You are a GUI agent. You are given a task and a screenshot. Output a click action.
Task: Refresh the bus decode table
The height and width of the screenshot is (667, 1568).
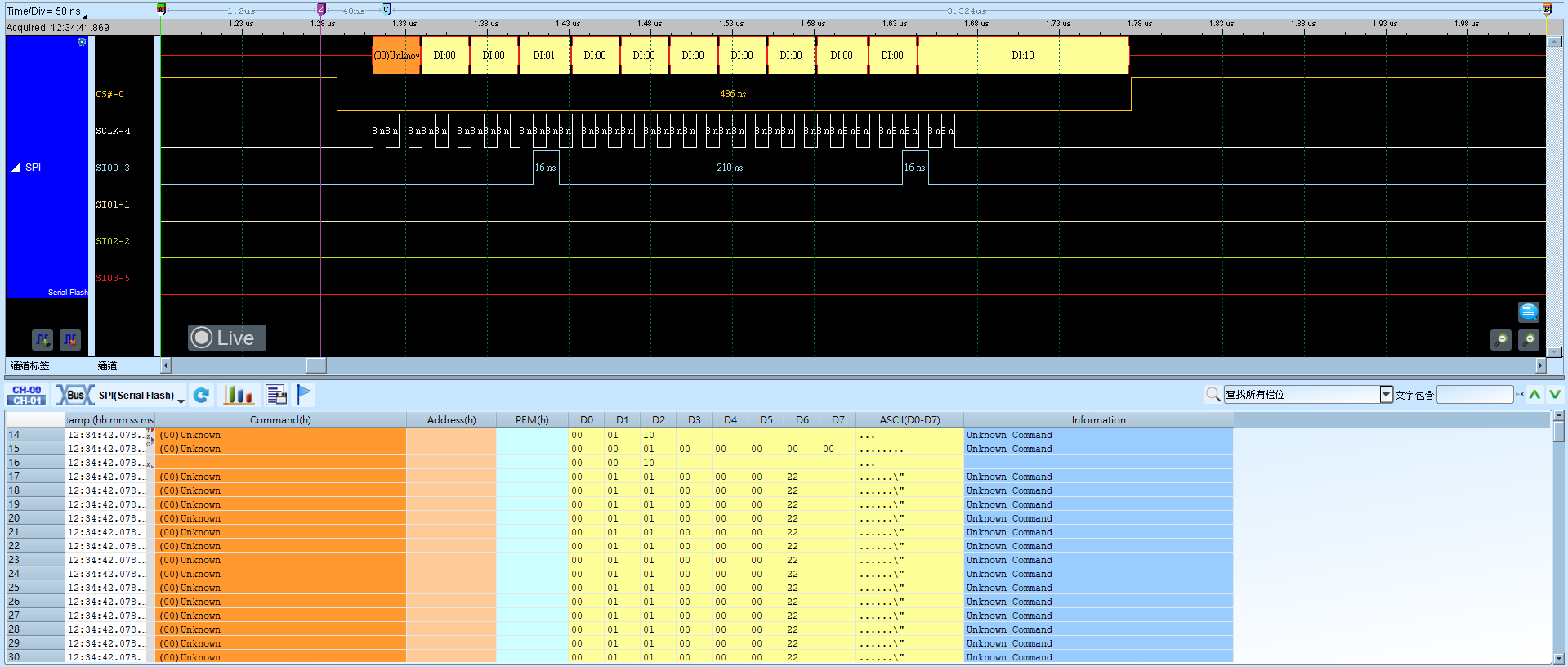[201, 396]
